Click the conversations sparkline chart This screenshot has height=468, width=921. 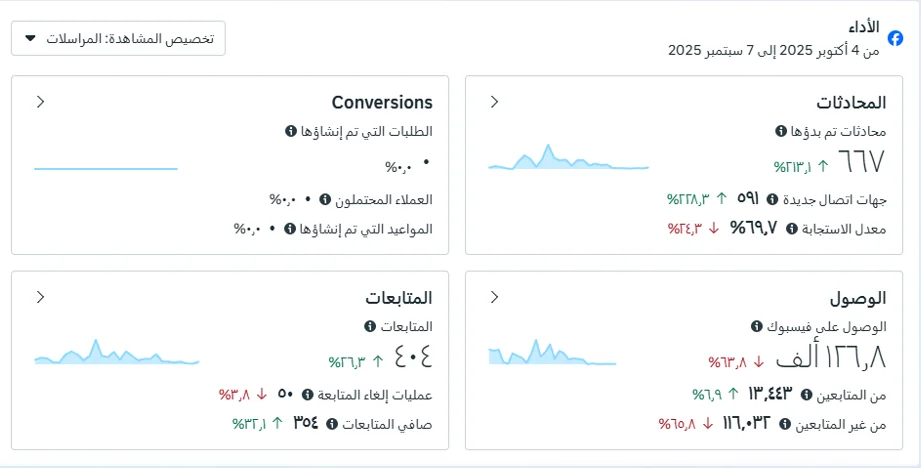[568, 160]
